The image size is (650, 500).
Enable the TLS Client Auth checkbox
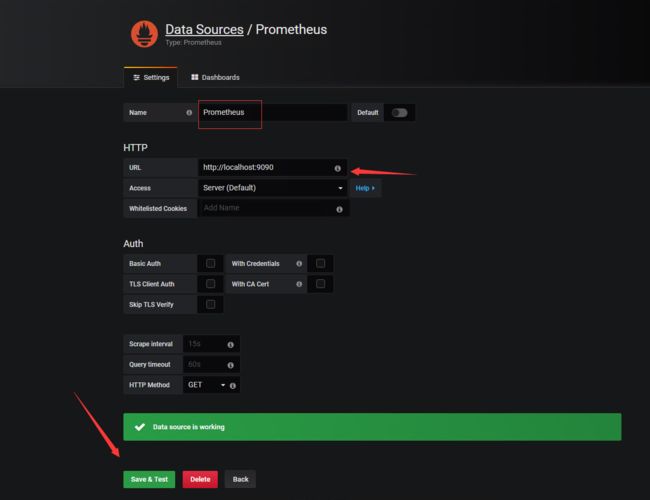tap(211, 284)
